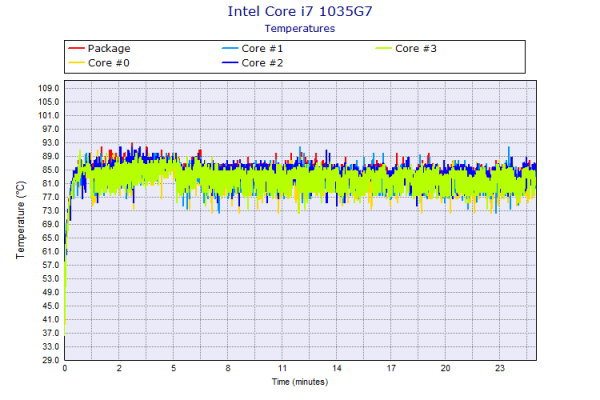Click the 85.0 y-axis value
The width and height of the screenshot is (600, 400).
pyautogui.click(x=51, y=170)
